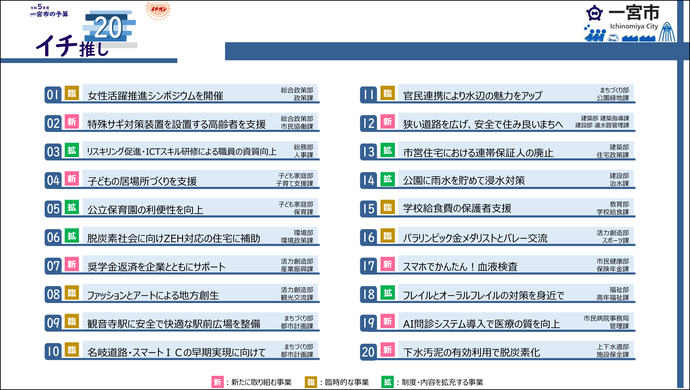Click the gold 臨 tag on item 16
This screenshot has height=390, width=690.
387,236
